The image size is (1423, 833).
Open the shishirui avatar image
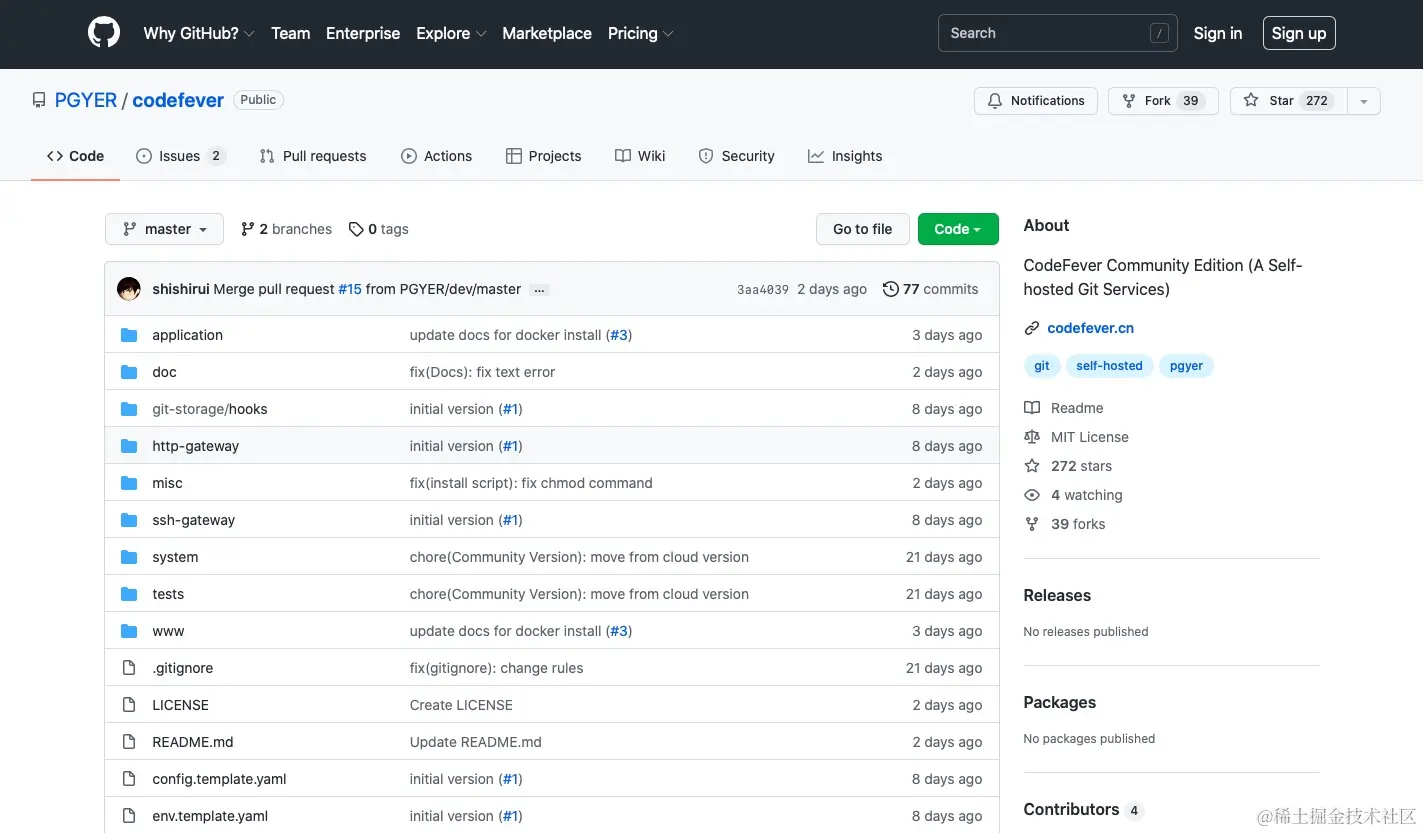coord(129,289)
